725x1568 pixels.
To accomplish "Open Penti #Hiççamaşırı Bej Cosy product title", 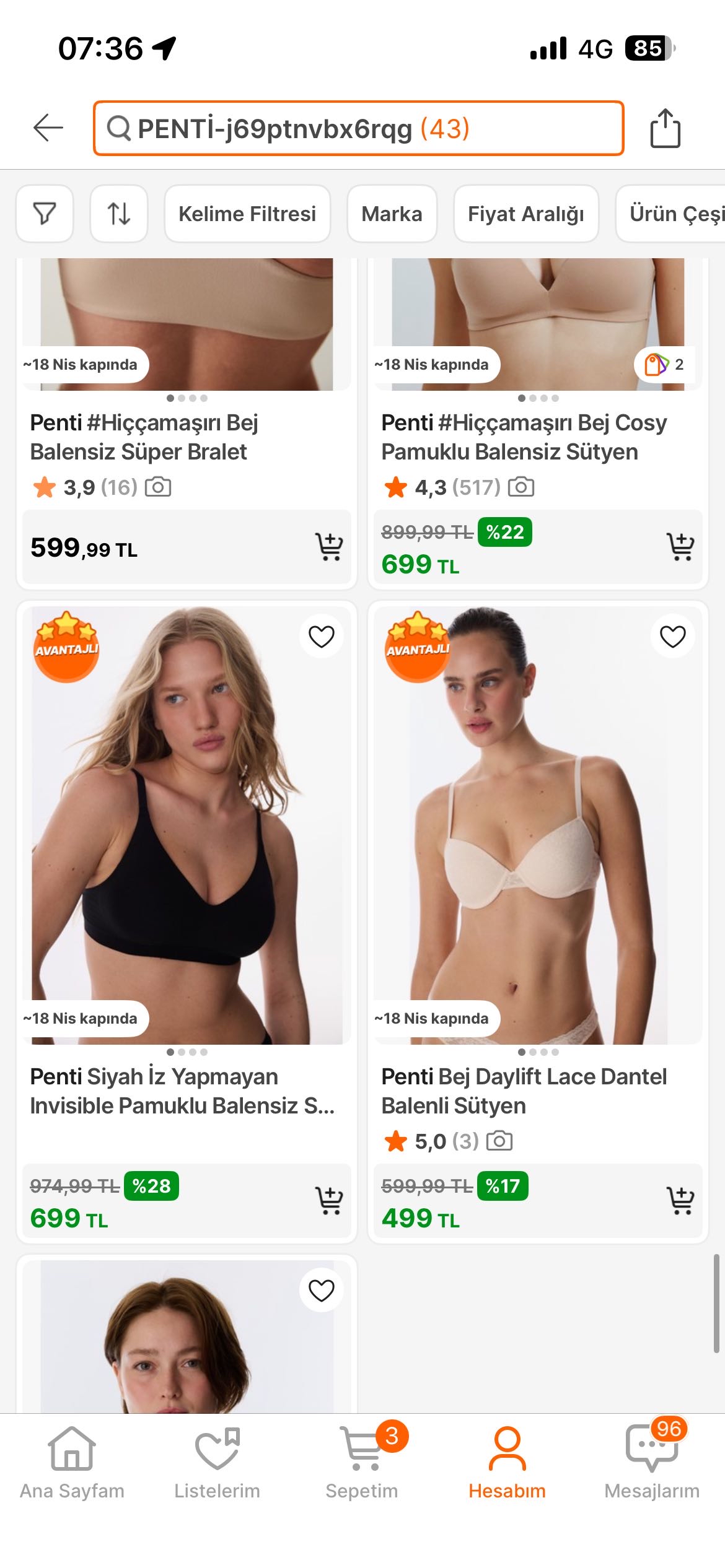I will click(x=524, y=437).
